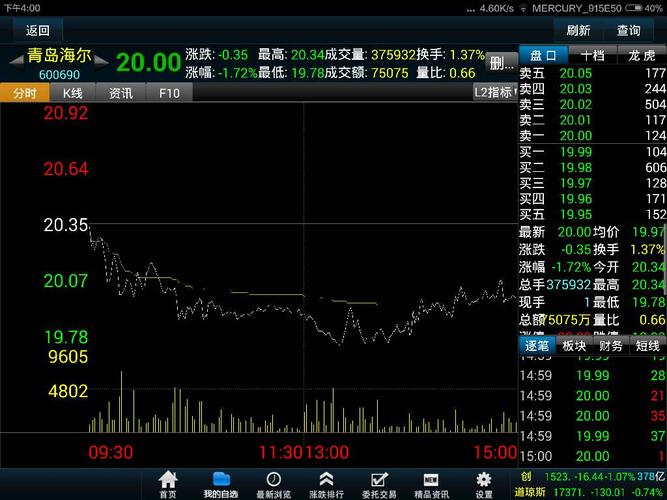
Task: Tap the battery indicator in status bar
Action: click(633, 8)
